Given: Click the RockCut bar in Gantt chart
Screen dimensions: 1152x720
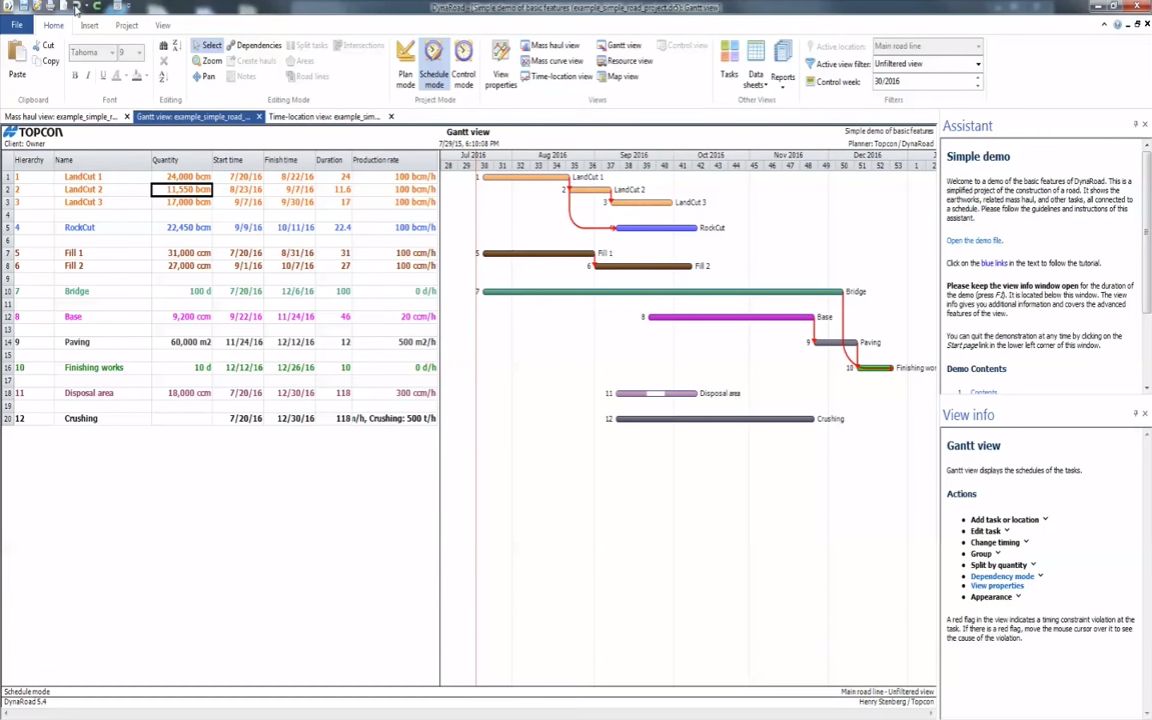Looking at the screenshot, I should [x=656, y=228].
